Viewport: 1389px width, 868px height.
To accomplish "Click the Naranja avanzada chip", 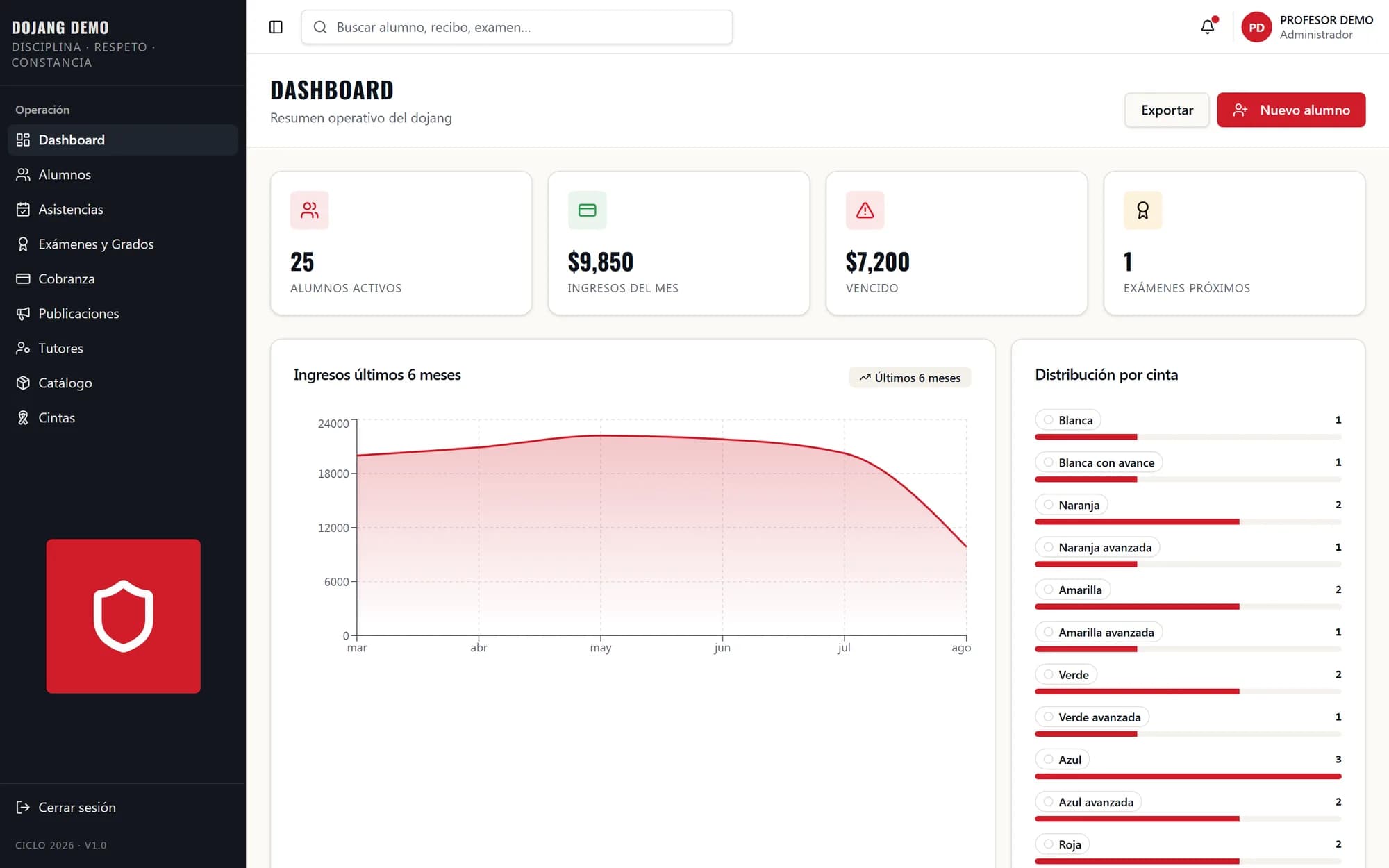I will [1097, 547].
